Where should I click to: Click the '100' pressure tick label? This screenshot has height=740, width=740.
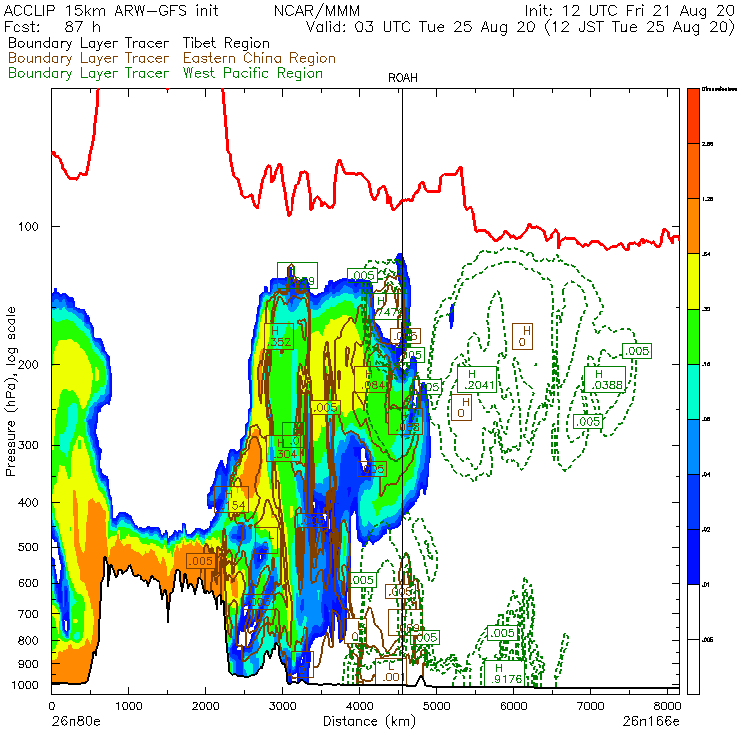click(28, 227)
